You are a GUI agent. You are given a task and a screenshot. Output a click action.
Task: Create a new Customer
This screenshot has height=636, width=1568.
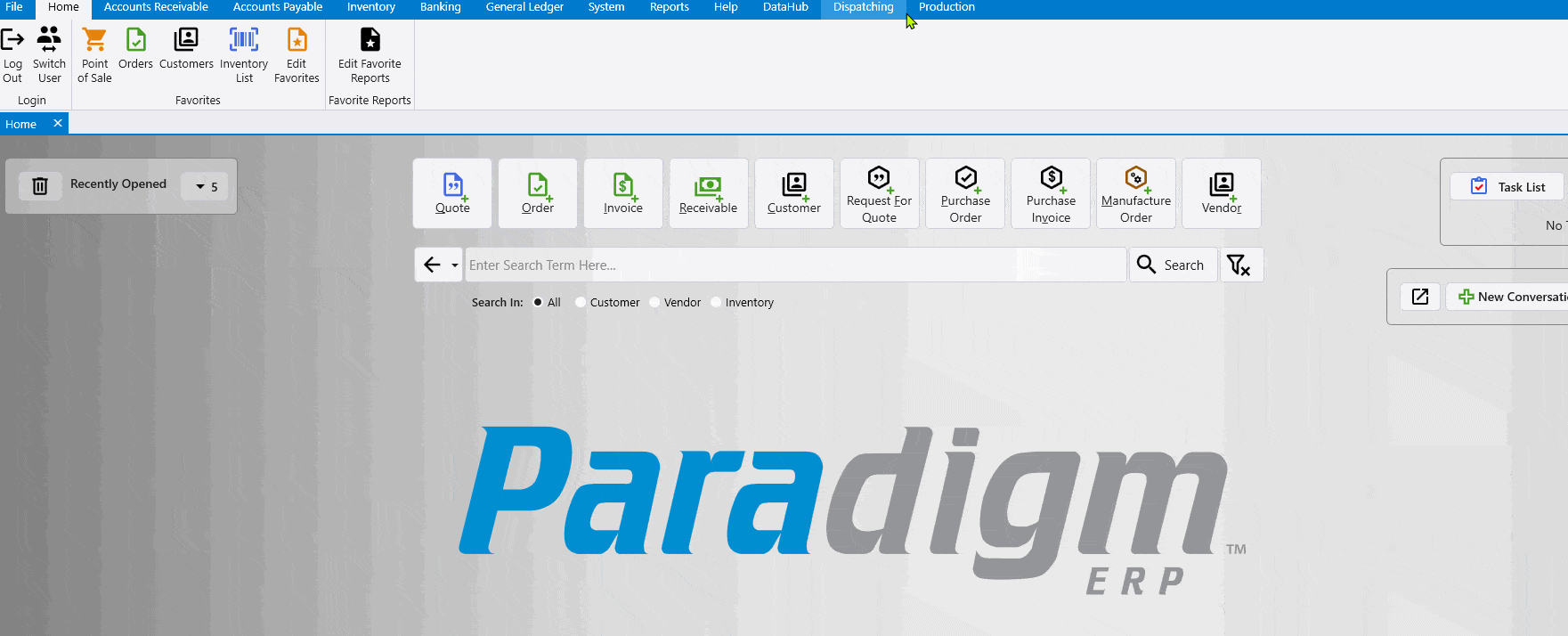click(x=794, y=193)
